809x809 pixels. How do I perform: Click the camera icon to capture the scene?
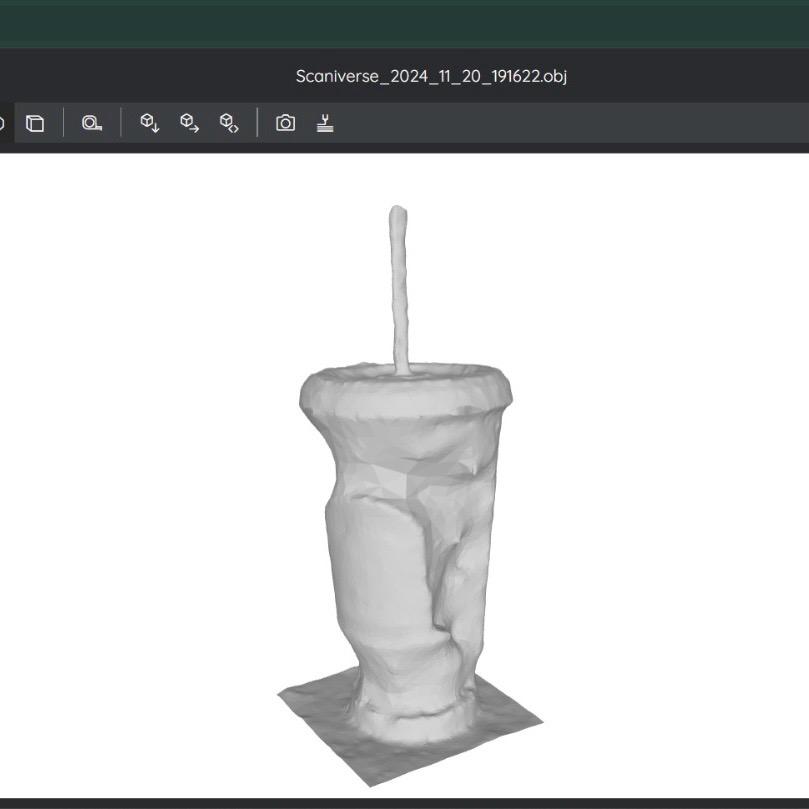pyautogui.click(x=285, y=123)
